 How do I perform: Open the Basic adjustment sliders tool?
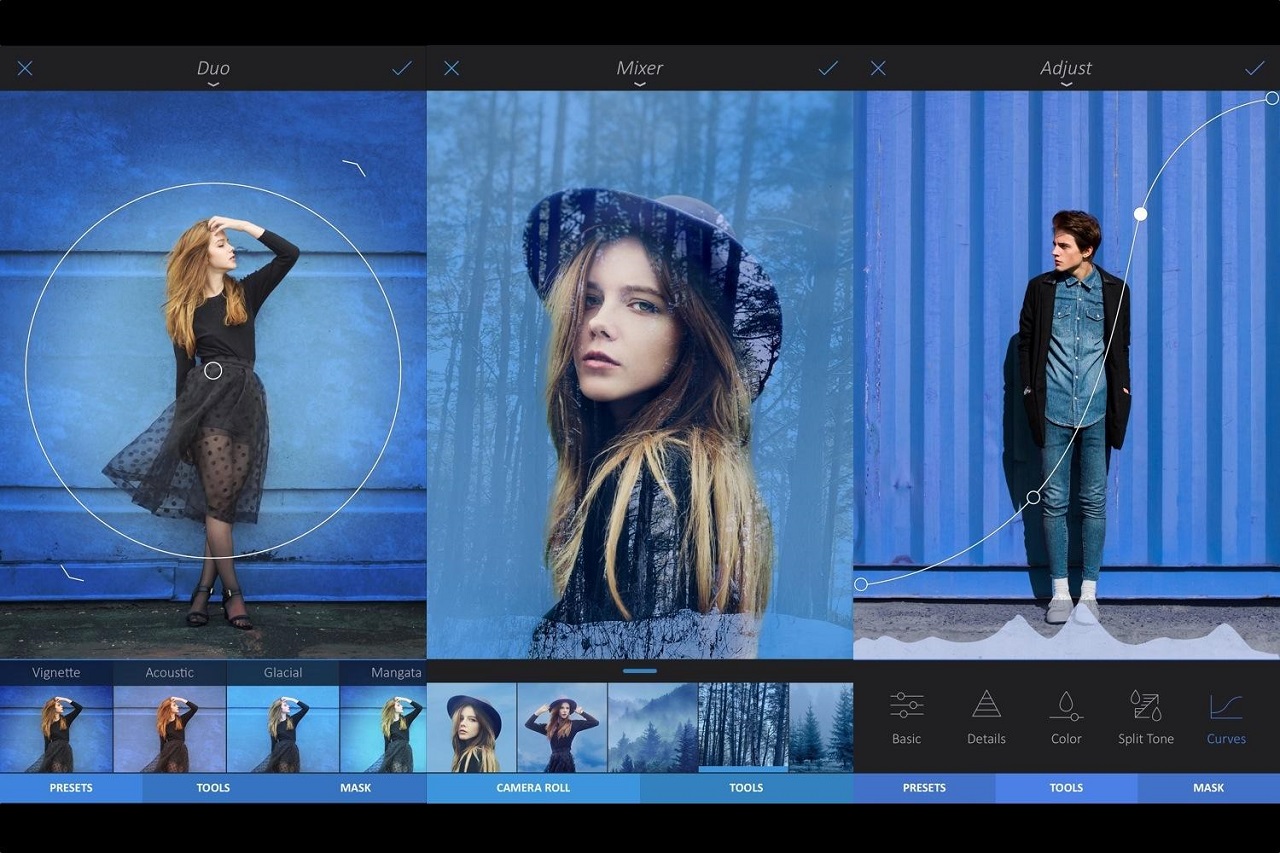tap(906, 718)
